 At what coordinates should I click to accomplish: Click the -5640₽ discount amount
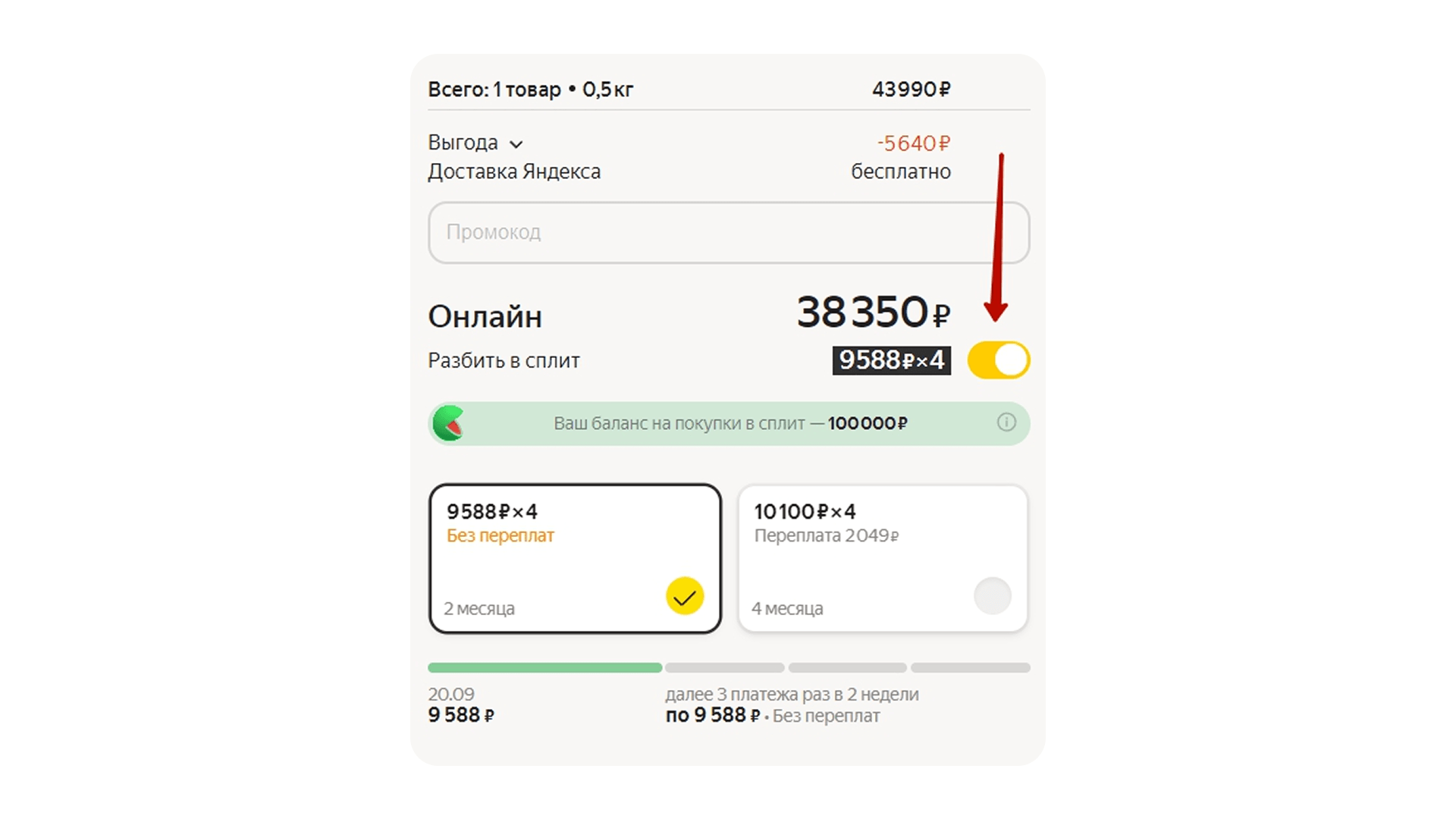pyautogui.click(x=913, y=143)
